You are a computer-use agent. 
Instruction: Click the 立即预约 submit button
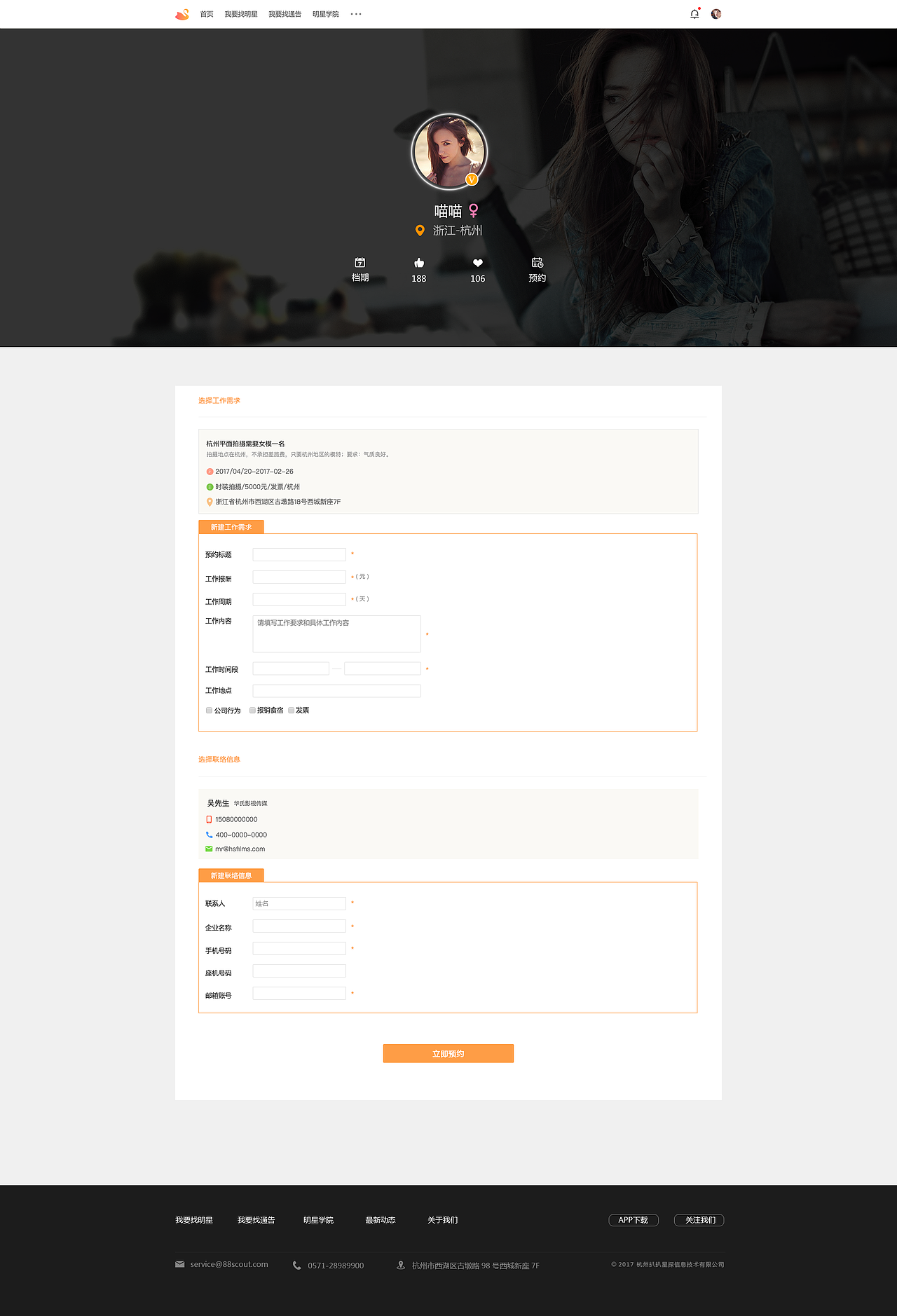click(x=448, y=1053)
